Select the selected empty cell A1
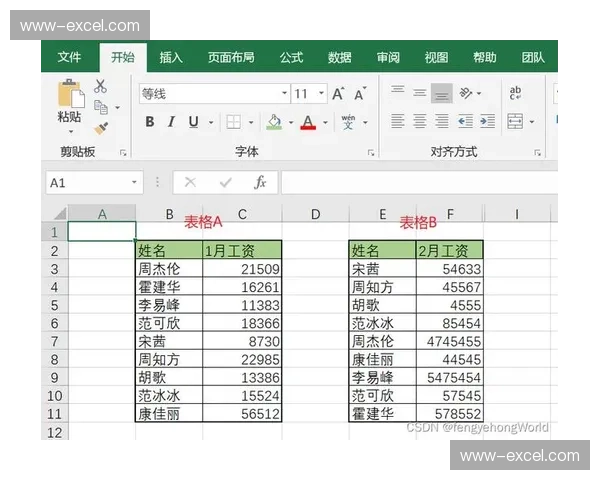The width and height of the screenshot is (600, 480). (102, 231)
